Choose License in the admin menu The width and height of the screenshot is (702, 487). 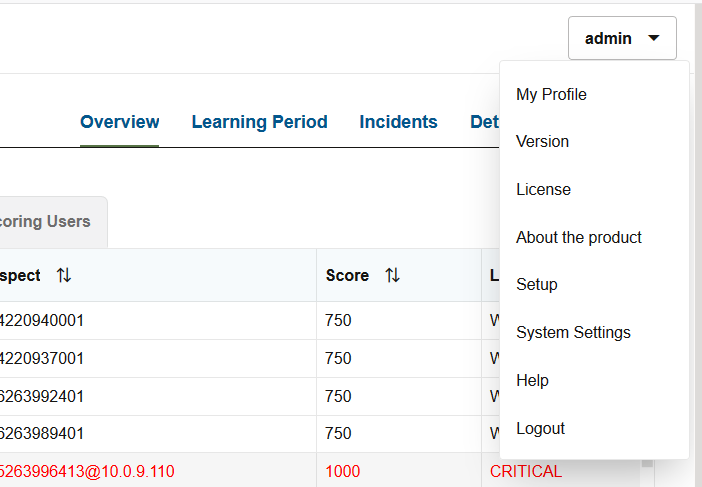pos(543,189)
